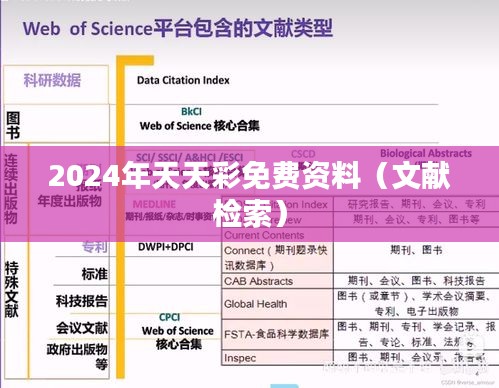Click the green 'CPCI' label
Image resolution: width=499 pixels, height=388 pixels.
coord(169,317)
